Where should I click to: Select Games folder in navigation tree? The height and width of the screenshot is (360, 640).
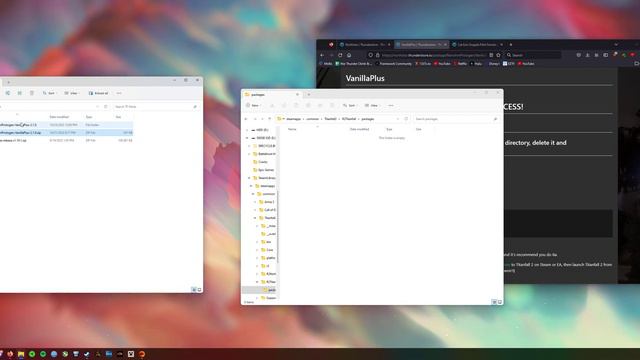(x=260, y=162)
